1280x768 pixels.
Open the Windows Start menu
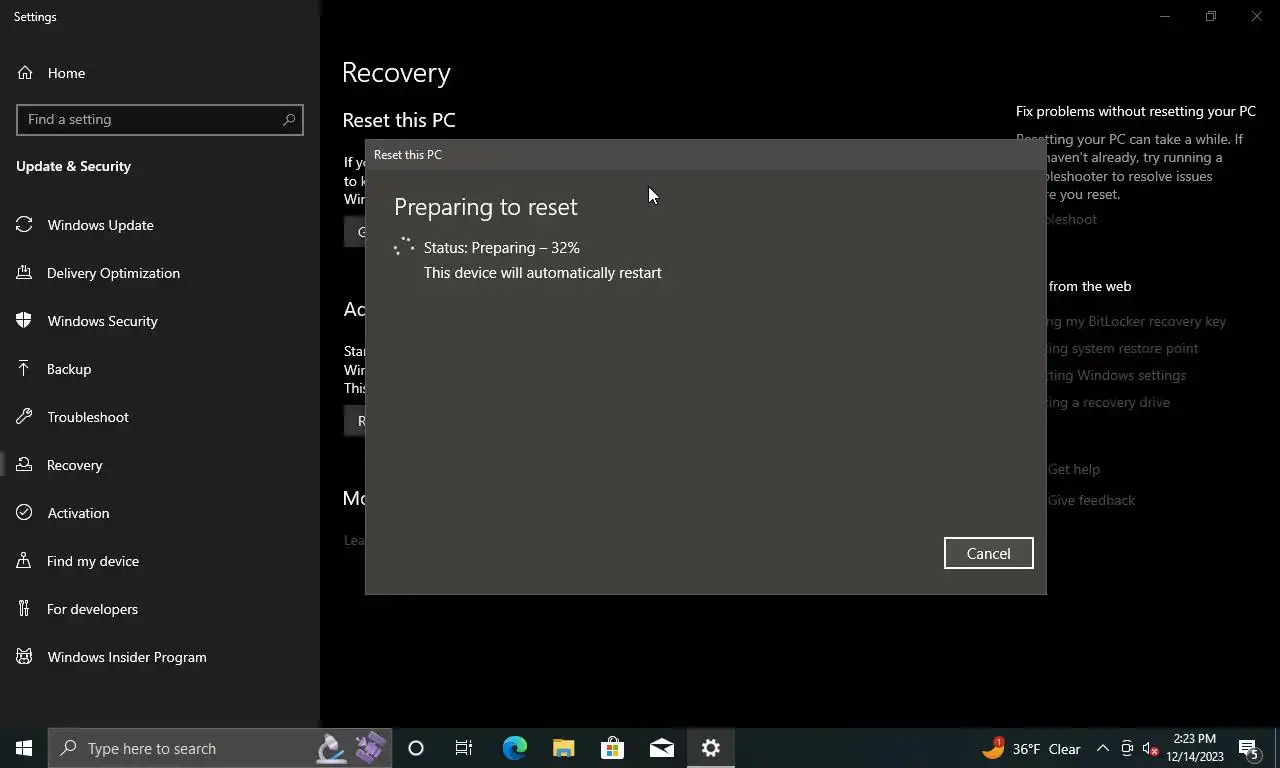[24, 748]
